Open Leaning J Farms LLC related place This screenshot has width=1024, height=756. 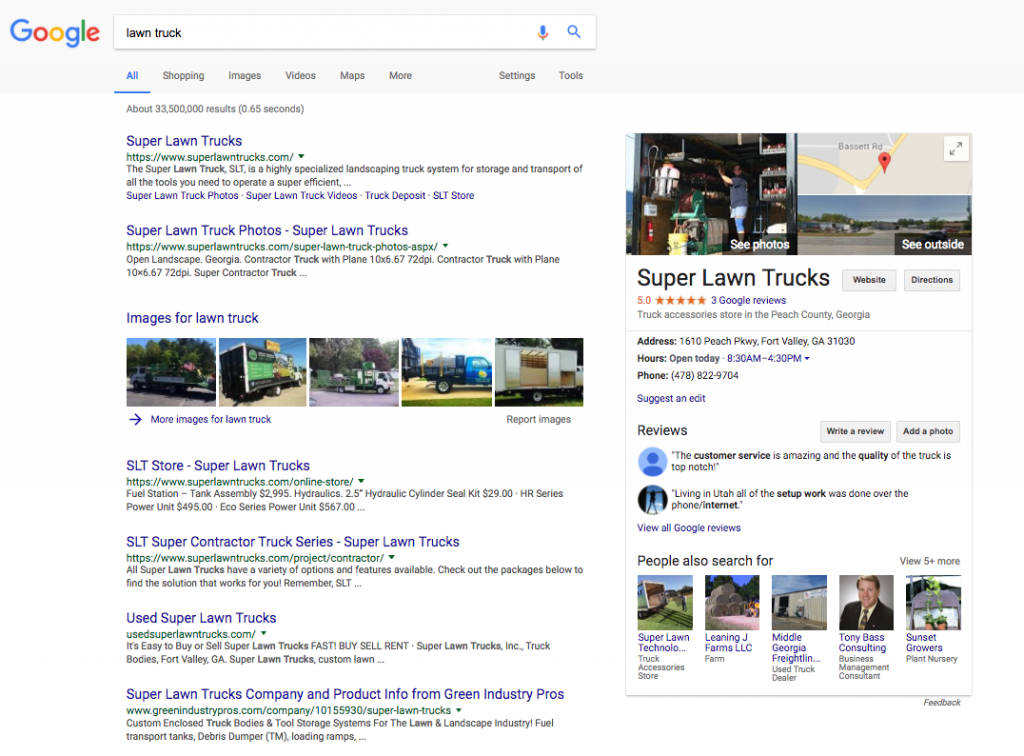pos(732,619)
